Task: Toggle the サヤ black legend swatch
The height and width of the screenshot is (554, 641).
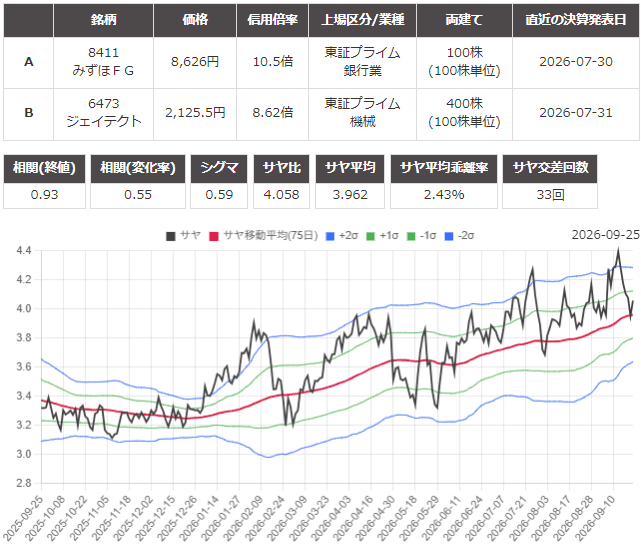Action: [170, 236]
